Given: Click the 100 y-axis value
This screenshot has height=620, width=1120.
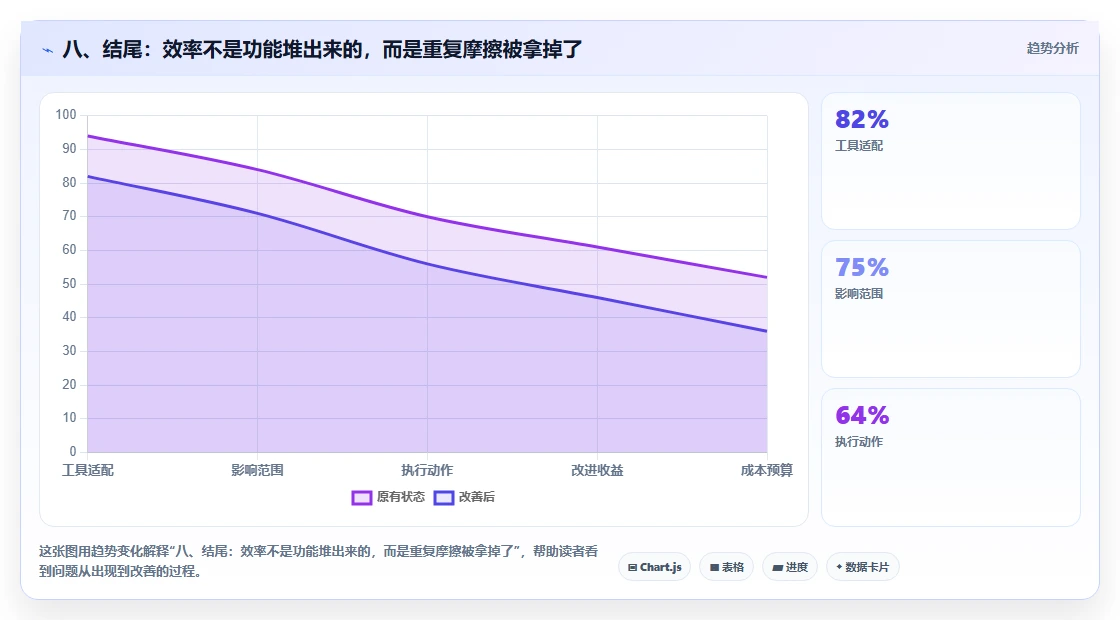Looking at the screenshot, I should [x=66, y=115].
